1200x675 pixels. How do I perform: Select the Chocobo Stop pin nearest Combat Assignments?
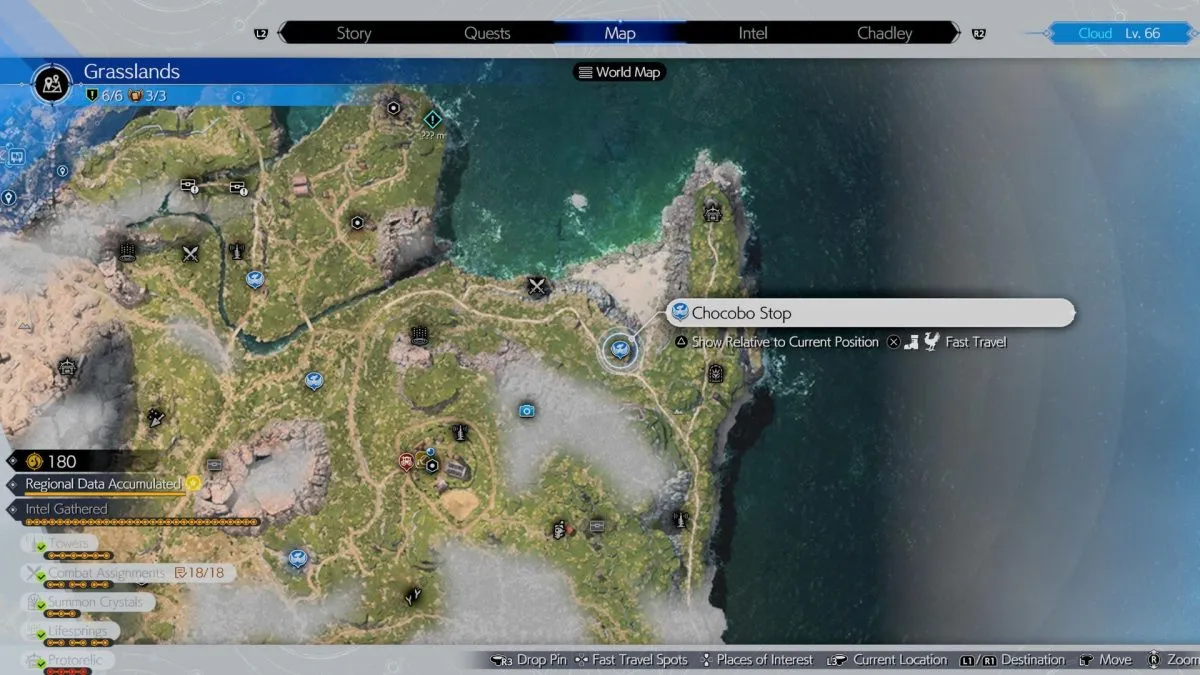click(297, 558)
